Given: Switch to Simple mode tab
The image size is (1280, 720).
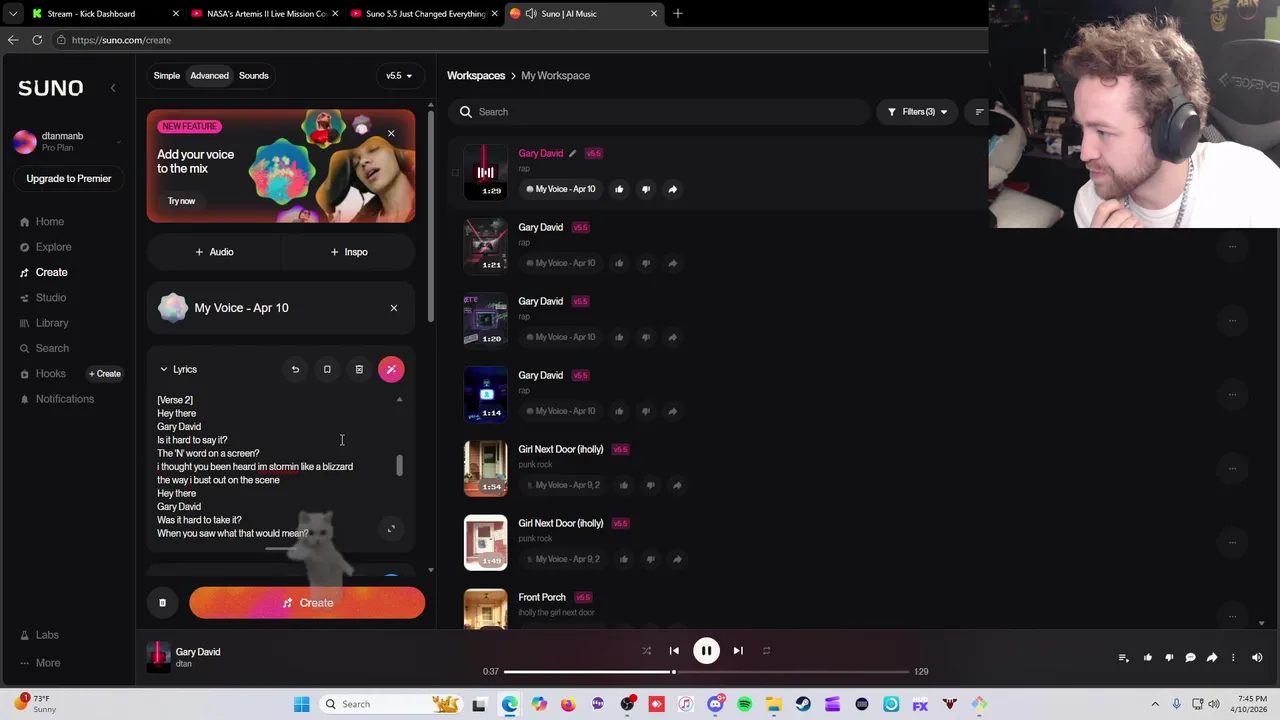Looking at the screenshot, I should coord(167,76).
